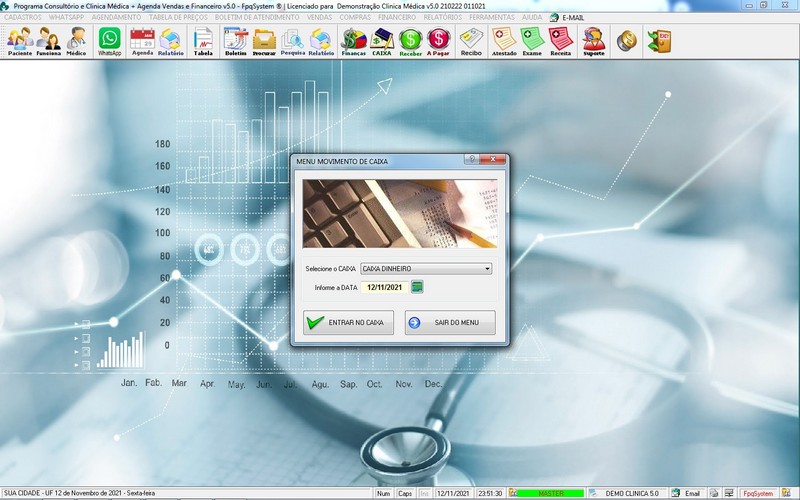Click the gold coin toolbar icon
This screenshot has width=800, height=500.
627,41
